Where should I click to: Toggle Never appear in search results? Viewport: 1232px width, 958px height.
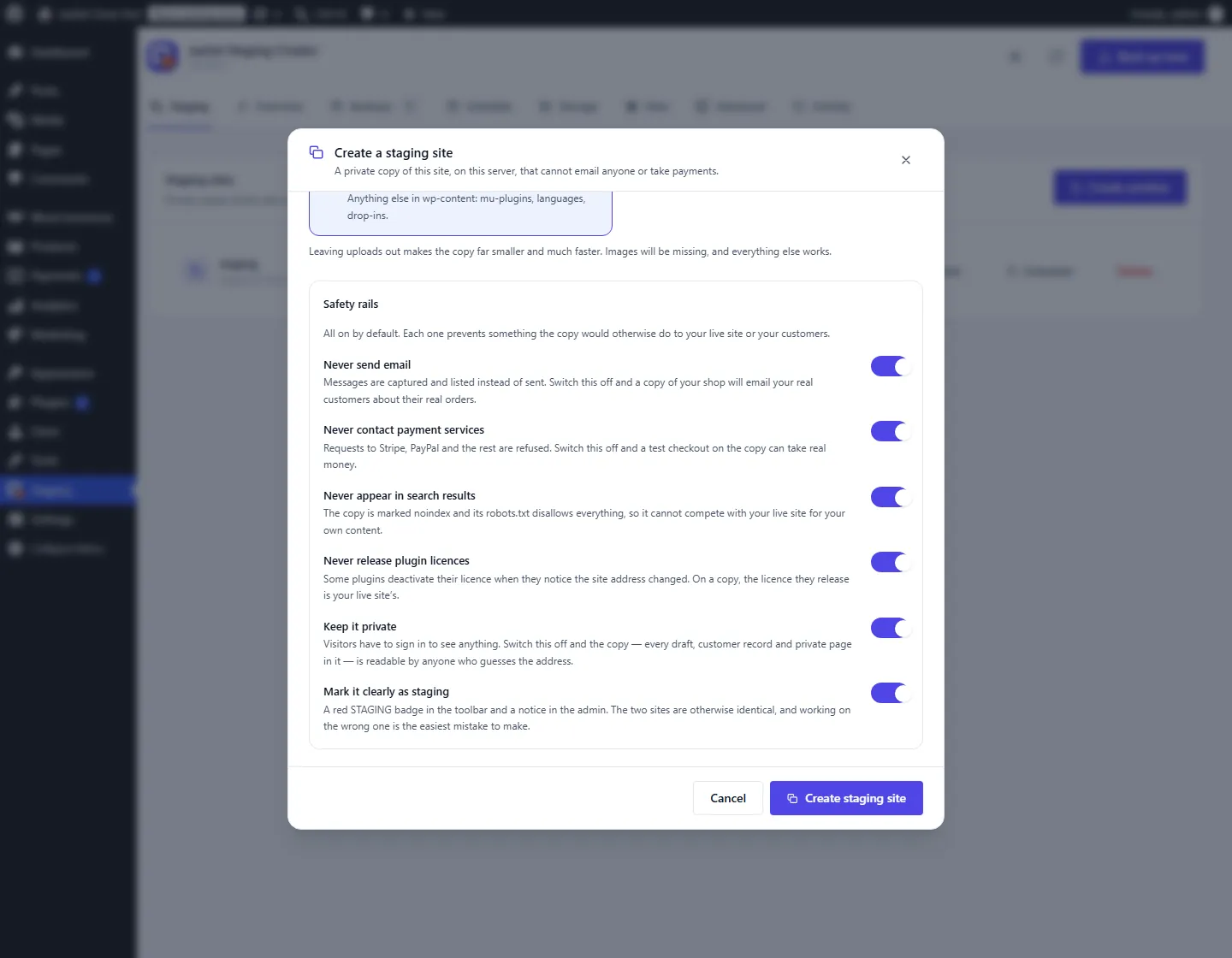pos(891,497)
